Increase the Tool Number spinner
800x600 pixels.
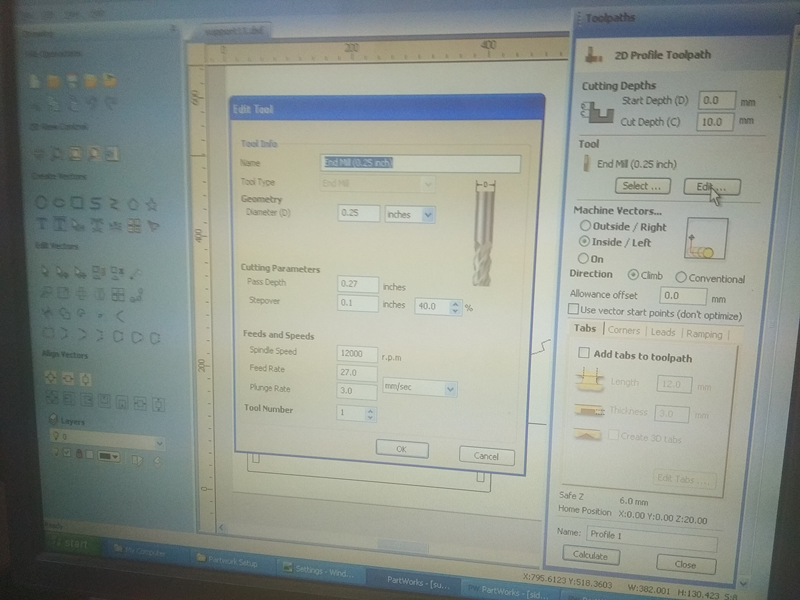(370, 410)
